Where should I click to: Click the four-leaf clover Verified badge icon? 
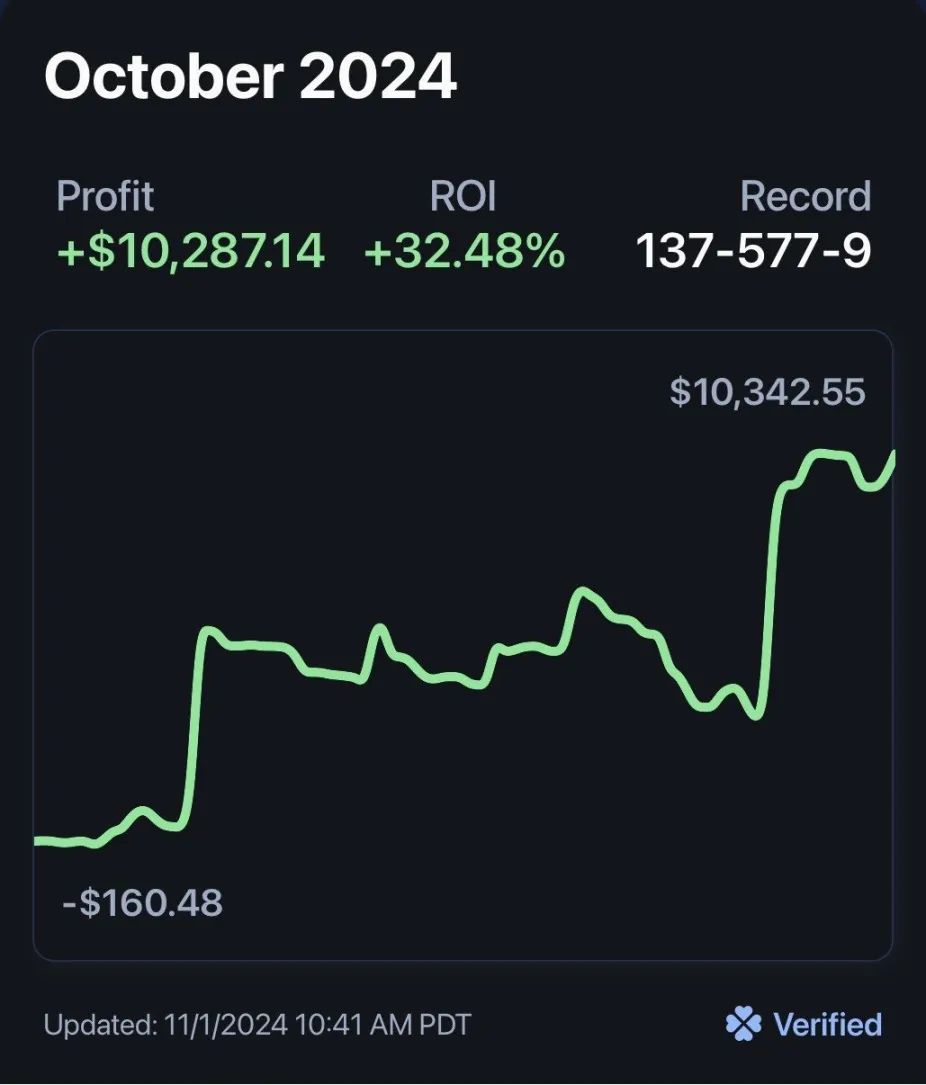pos(741,1024)
